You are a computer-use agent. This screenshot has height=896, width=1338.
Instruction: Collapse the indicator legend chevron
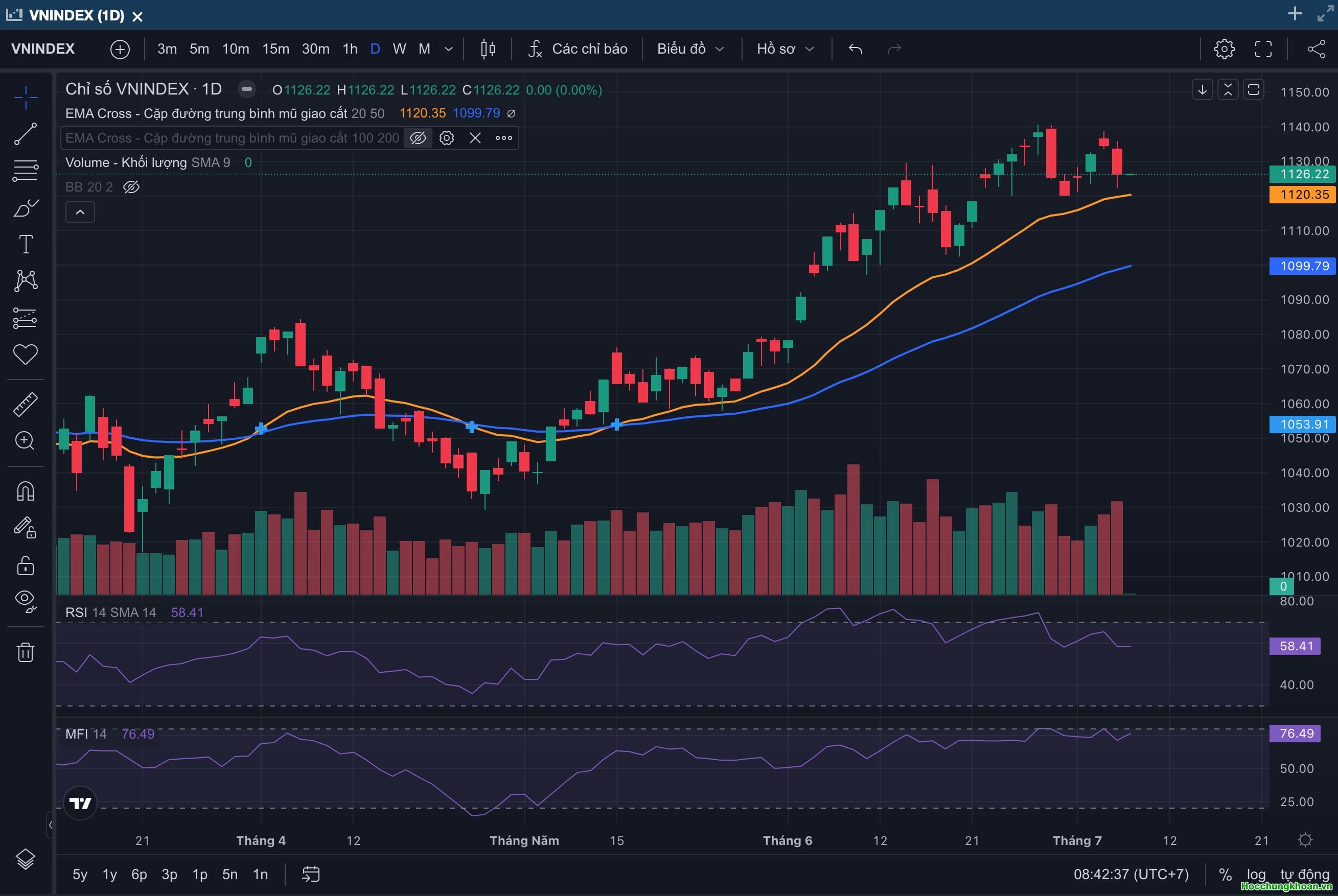80,212
